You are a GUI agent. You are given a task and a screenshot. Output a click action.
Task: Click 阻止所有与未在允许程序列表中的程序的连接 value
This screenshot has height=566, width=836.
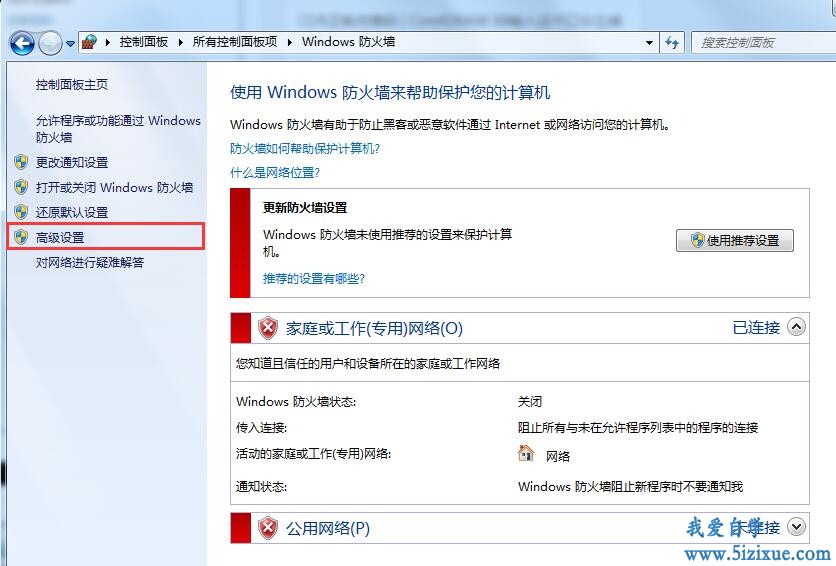[x=638, y=427]
